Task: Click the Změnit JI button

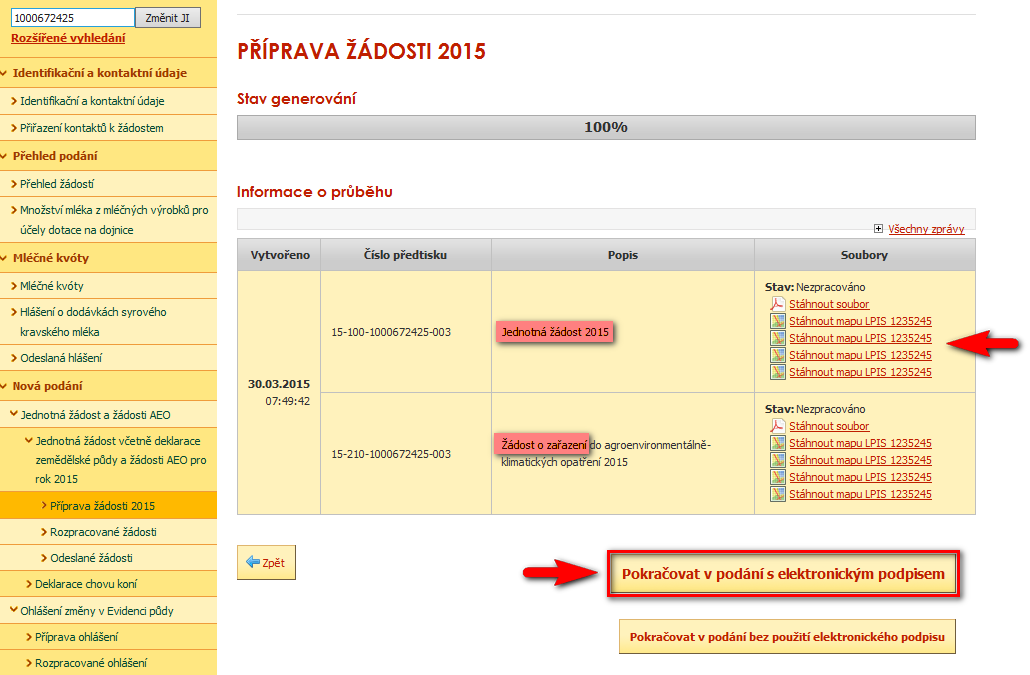Action: 168,18
